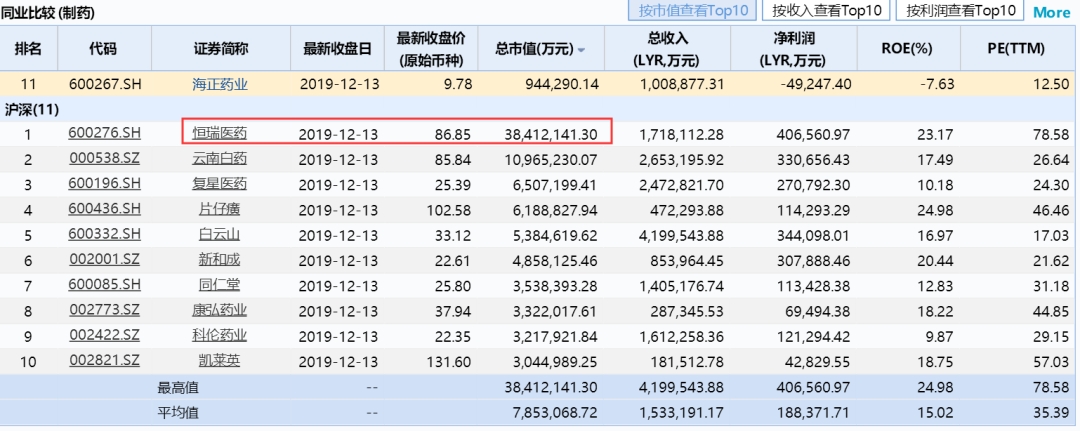Select ROE value 9.87
Image resolution: width=1080 pixels, height=431 pixels.
point(940,335)
